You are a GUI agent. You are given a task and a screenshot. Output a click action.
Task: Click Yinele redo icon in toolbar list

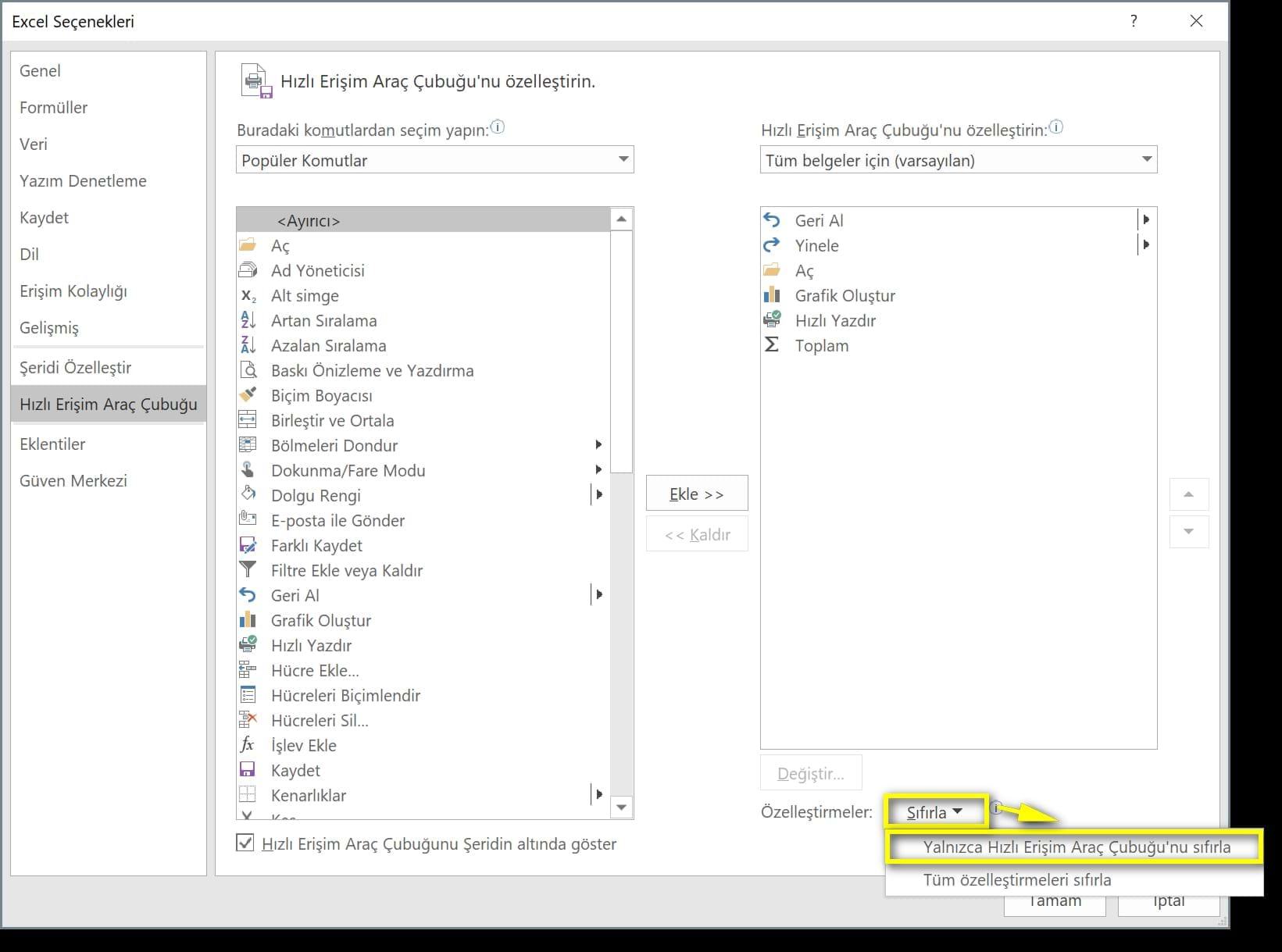pyautogui.click(x=772, y=245)
